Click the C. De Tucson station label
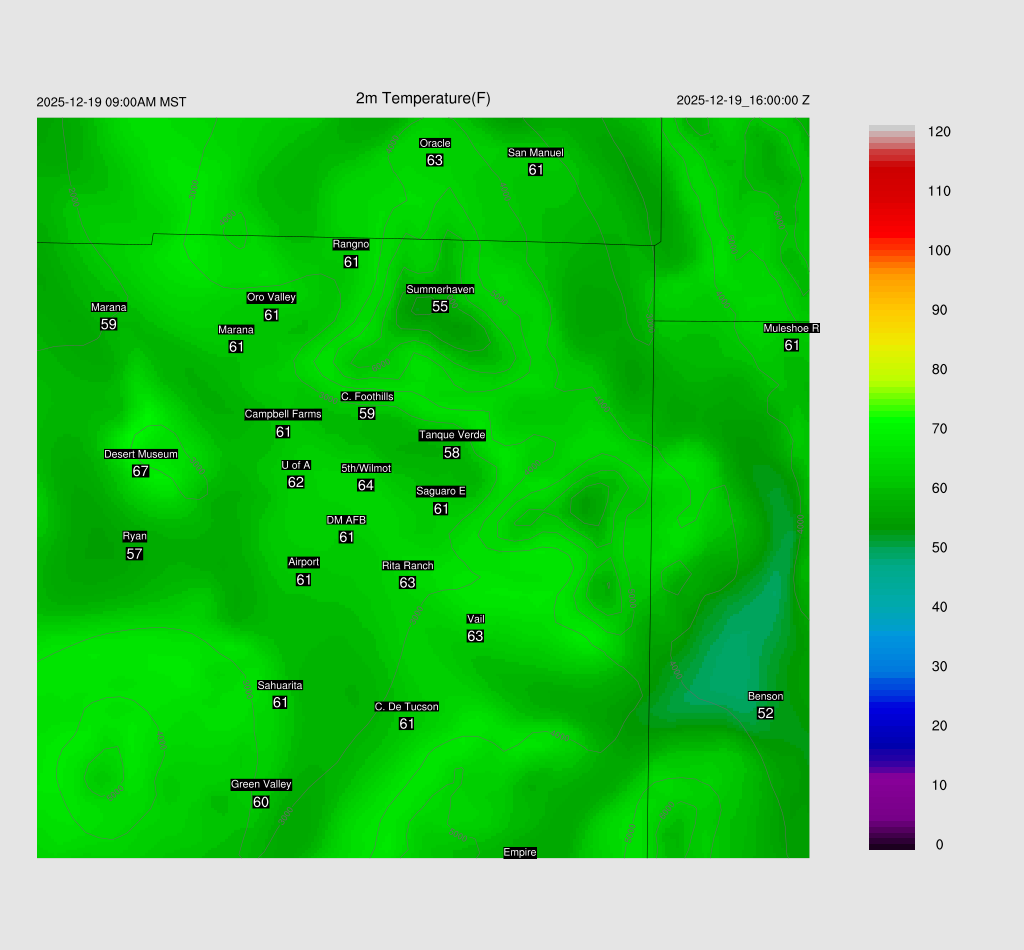Screen dimensions: 1024x950 (407, 707)
